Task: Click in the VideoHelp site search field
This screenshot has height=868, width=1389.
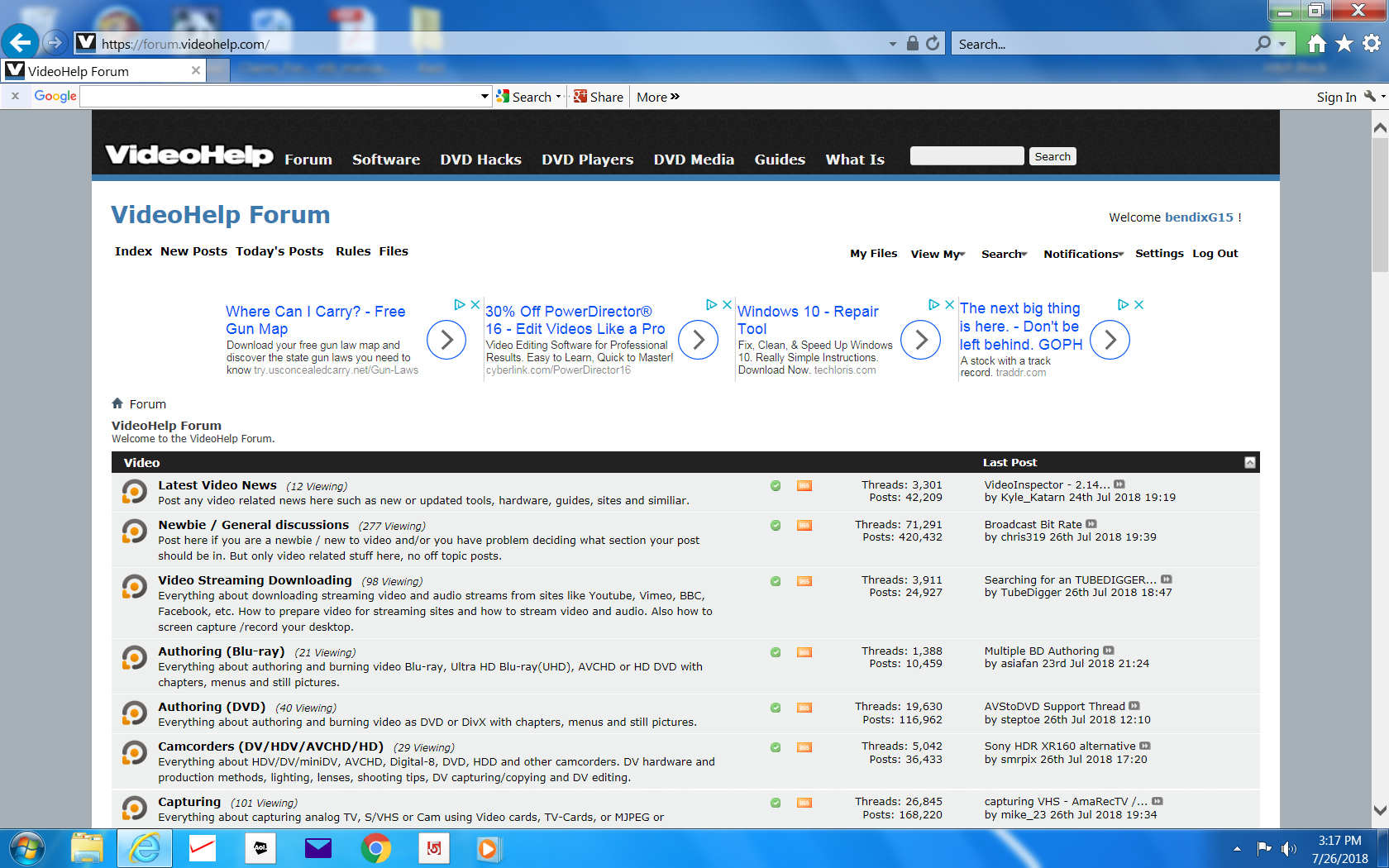Action: [x=967, y=156]
